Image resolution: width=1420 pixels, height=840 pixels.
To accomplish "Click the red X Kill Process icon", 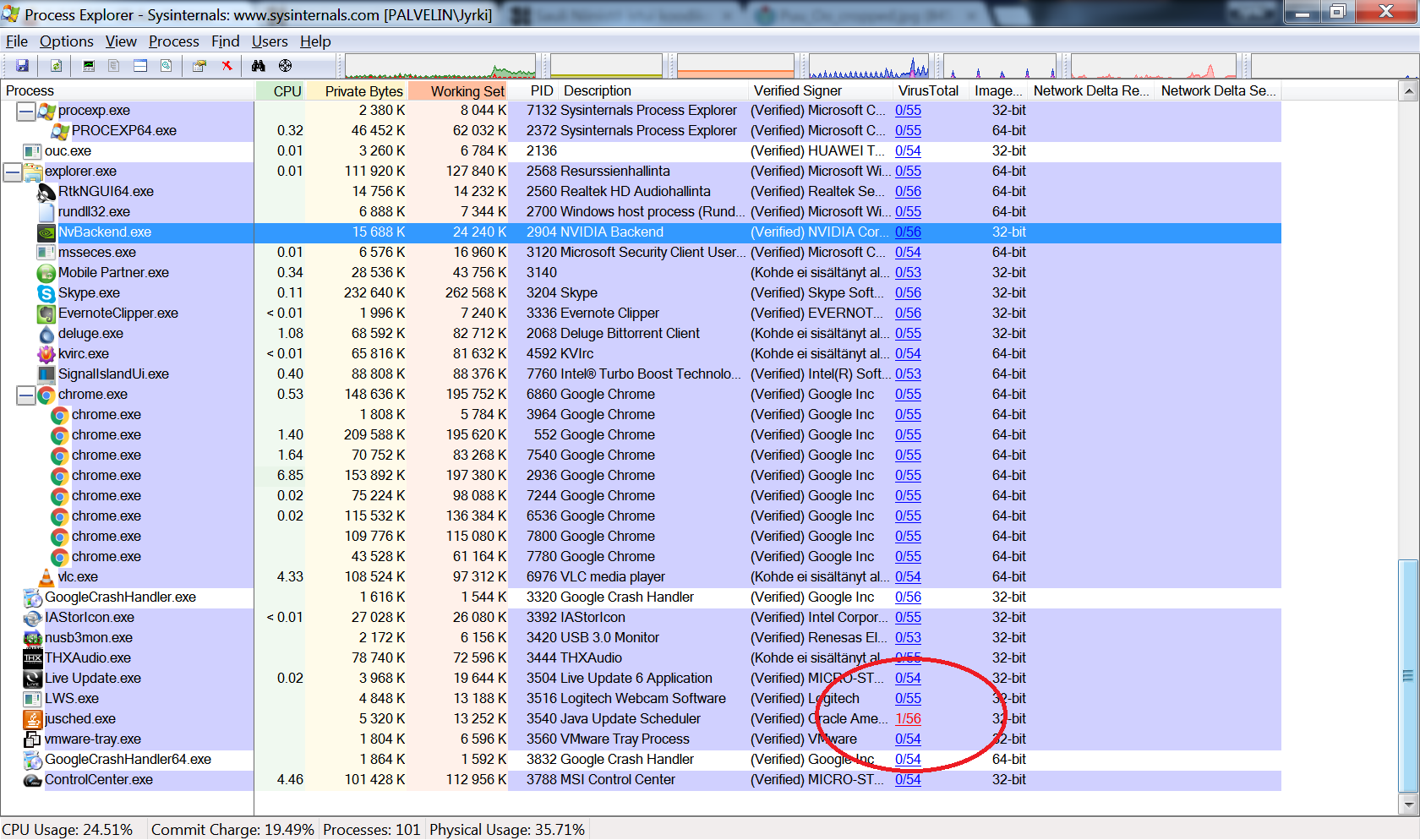I will tap(227, 66).
